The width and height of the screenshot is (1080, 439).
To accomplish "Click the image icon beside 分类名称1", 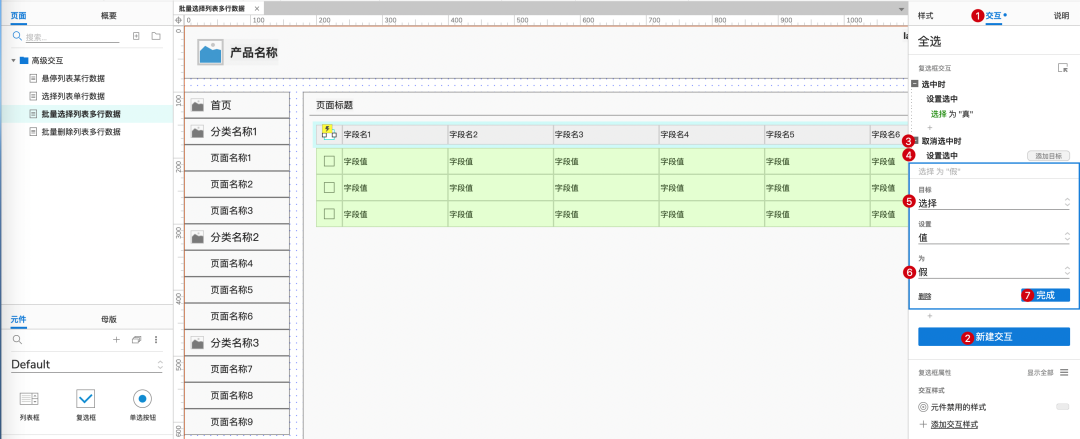I will pyautogui.click(x=197, y=132).
